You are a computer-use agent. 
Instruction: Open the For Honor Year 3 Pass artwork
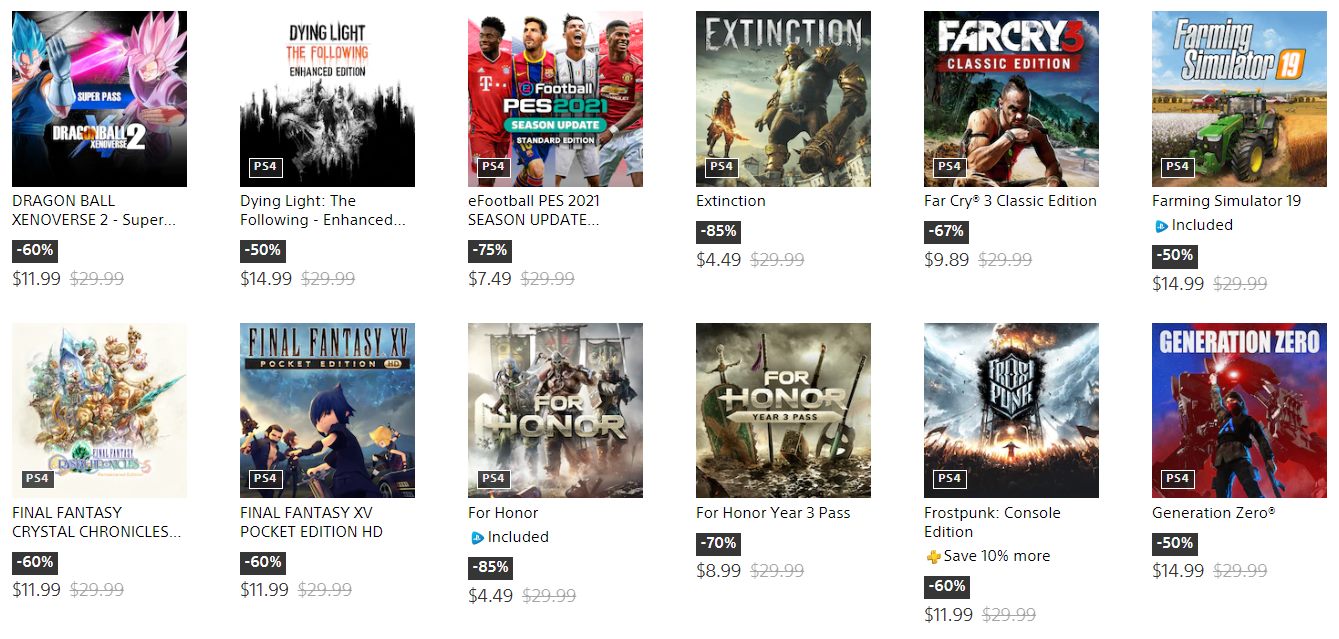(783, 410)
